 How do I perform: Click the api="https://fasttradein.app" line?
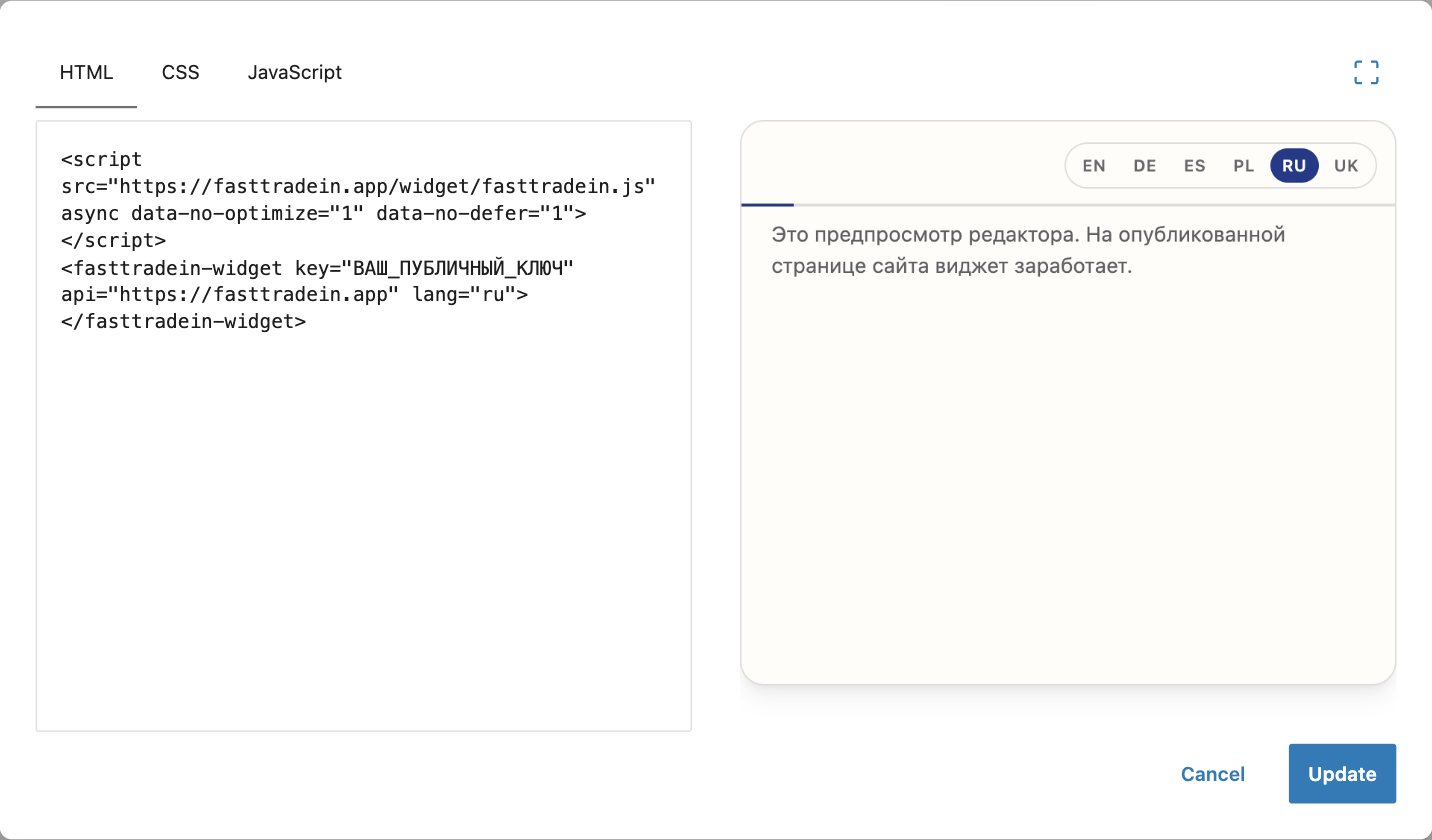pos(294,295)
